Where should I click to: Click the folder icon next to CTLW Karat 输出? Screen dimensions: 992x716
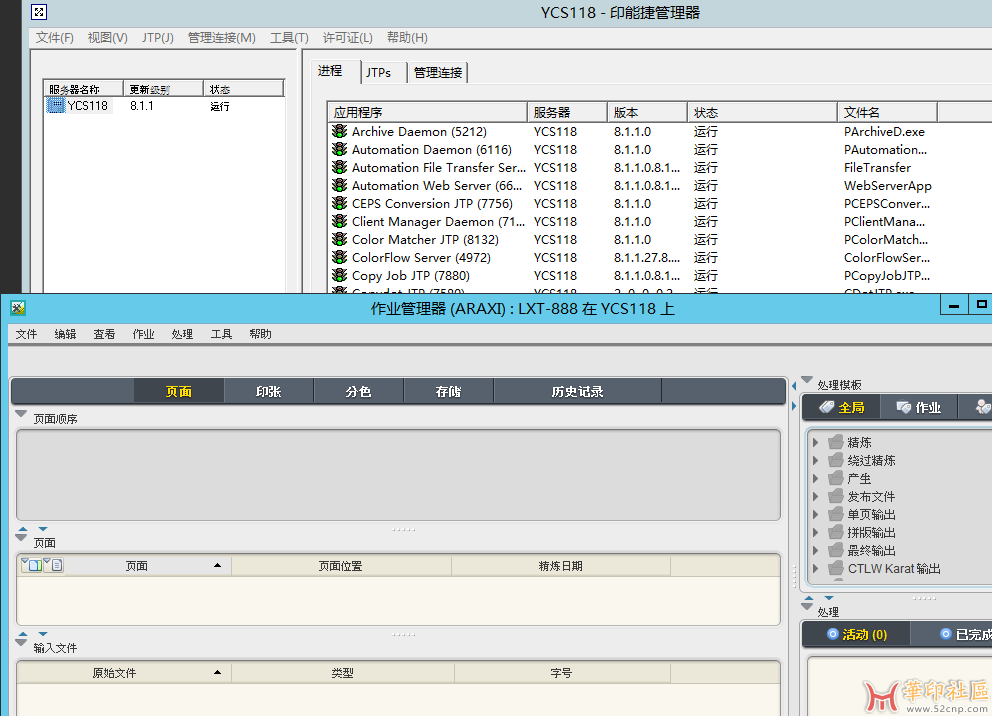836,568
